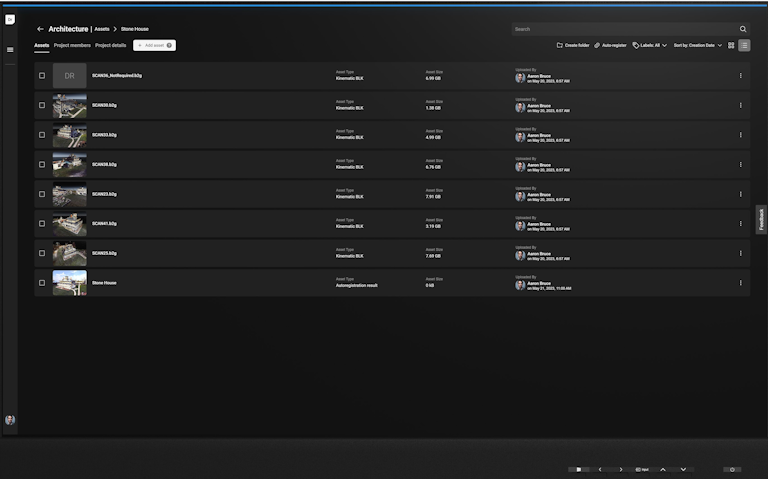The image size is (768, 479).
Task: Check the SCAN25.b2g row checkbox
Action: (42, 253)
